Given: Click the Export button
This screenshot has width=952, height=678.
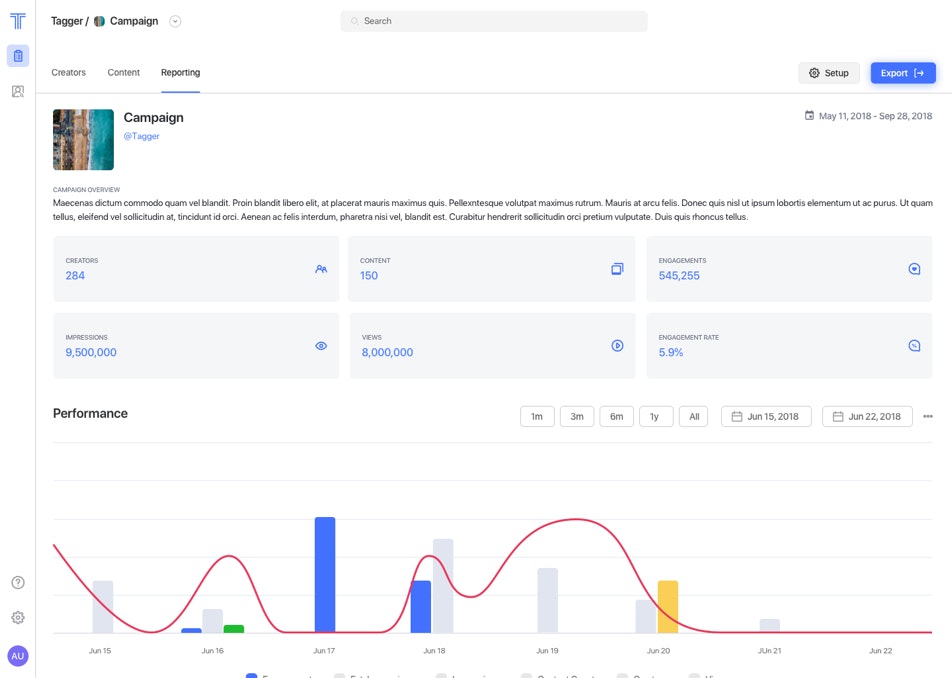Looking at the screenshot, I should [903, 73].
